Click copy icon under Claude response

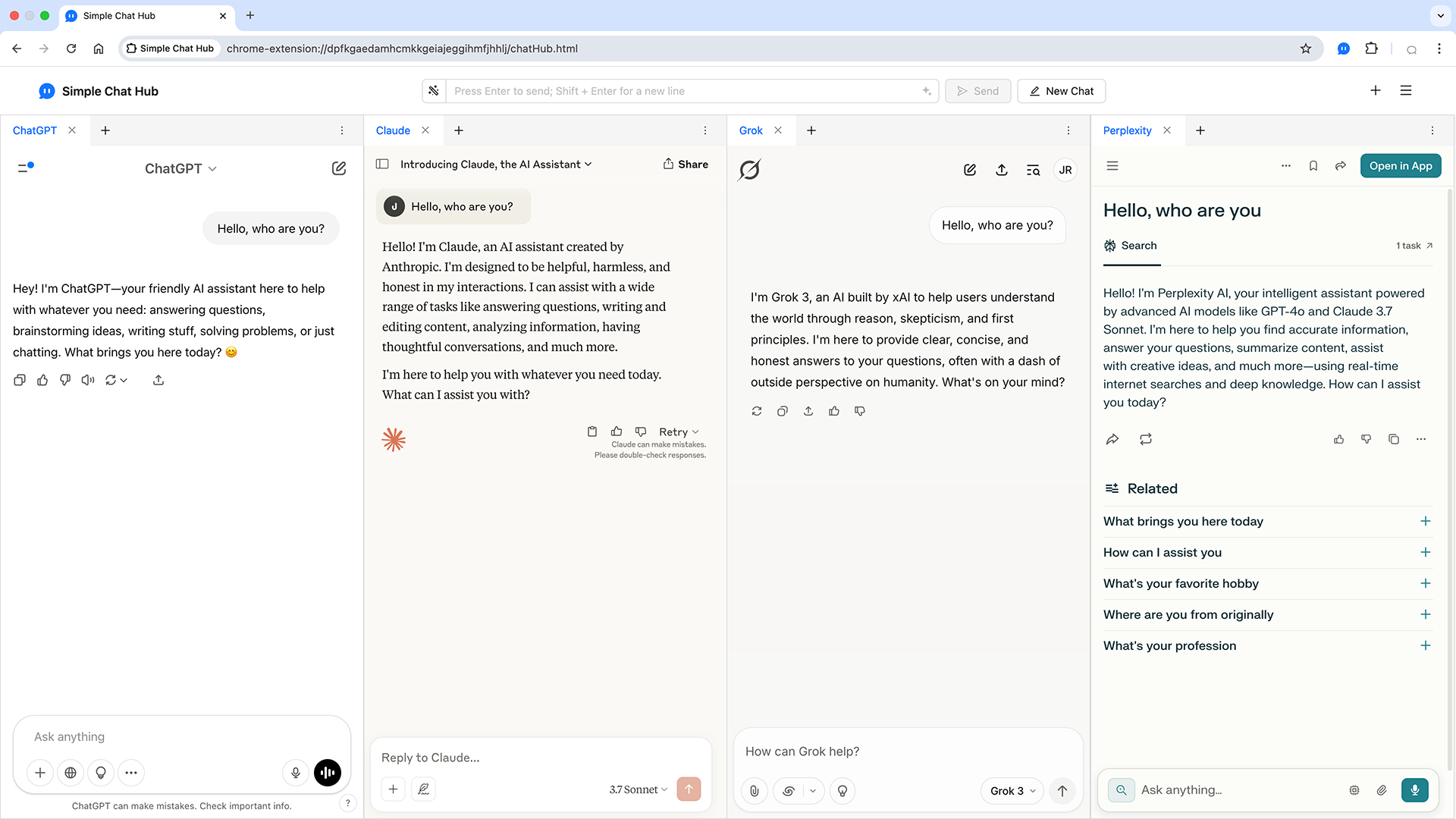pyautogui.click(x=592, y=431)
